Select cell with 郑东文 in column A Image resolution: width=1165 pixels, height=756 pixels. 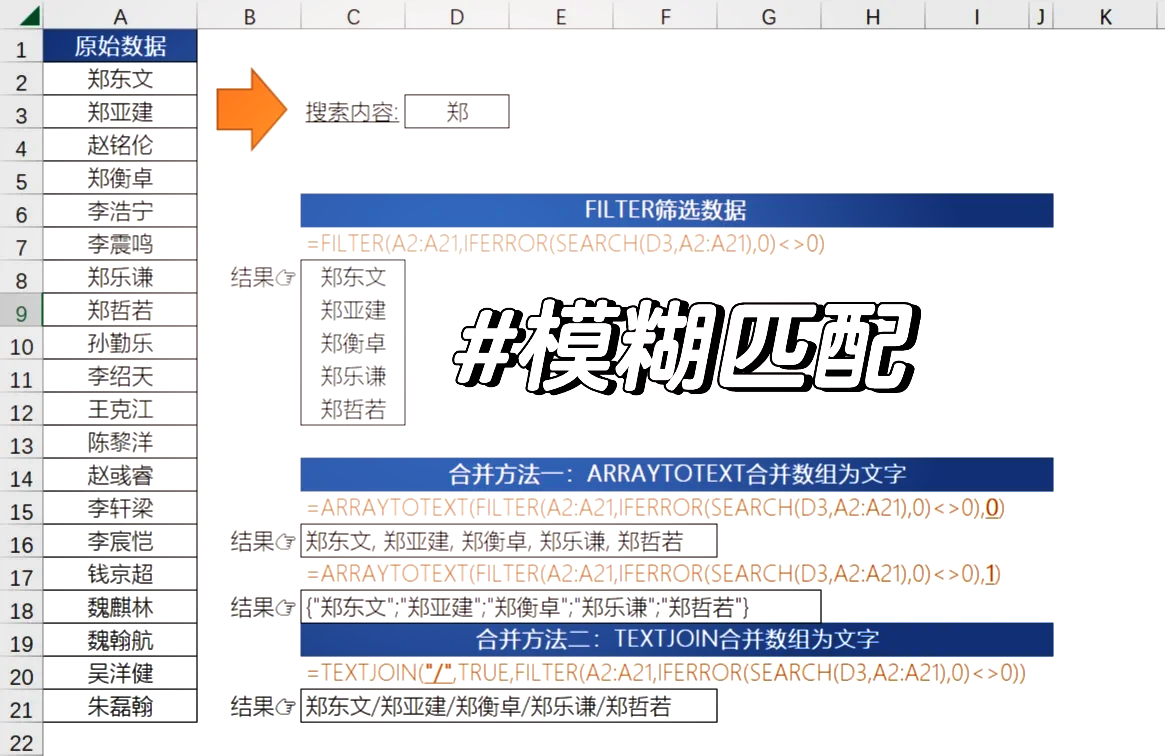(x=120, y=79)
